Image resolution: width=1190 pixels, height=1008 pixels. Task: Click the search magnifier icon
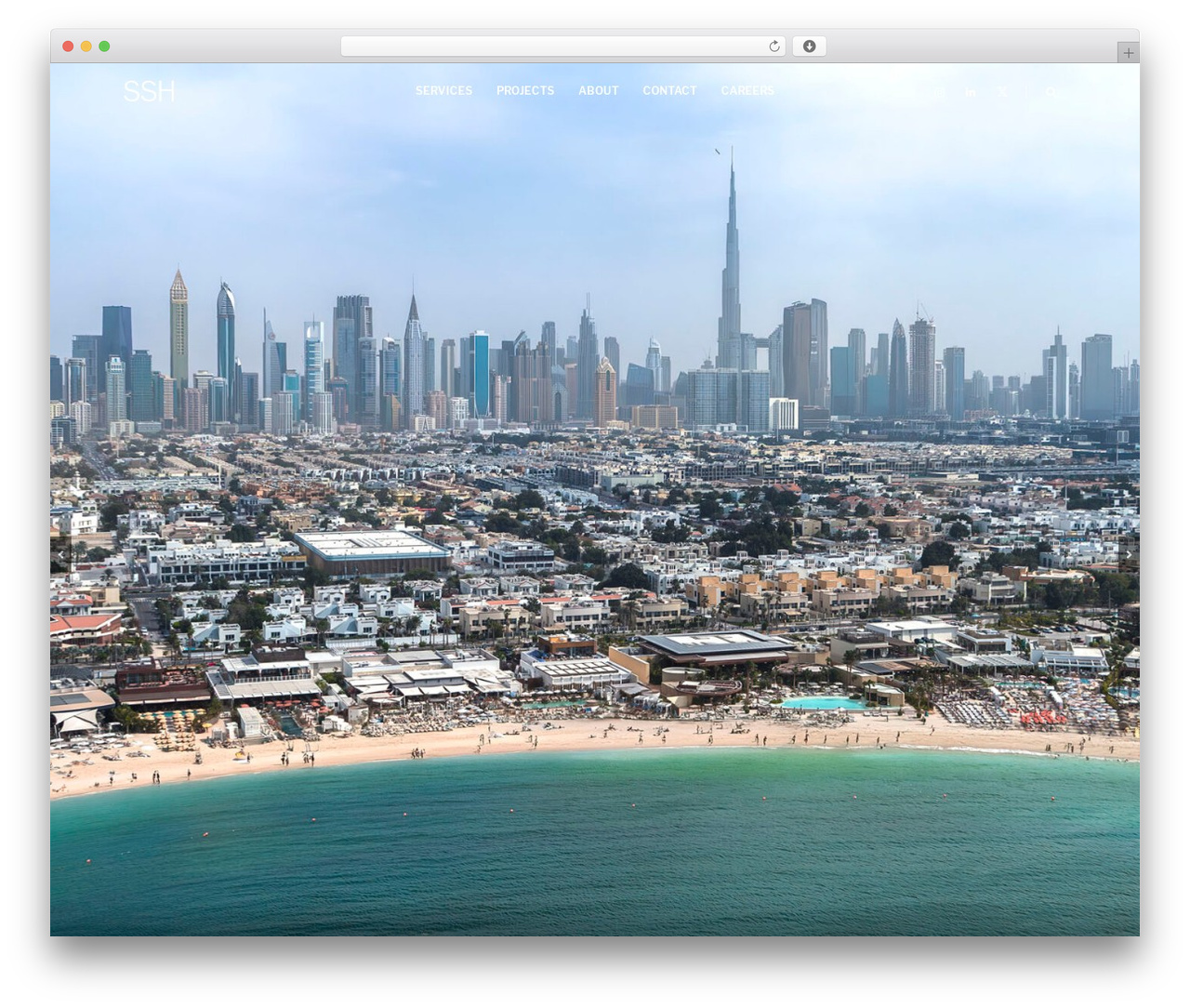point(1051,91)
